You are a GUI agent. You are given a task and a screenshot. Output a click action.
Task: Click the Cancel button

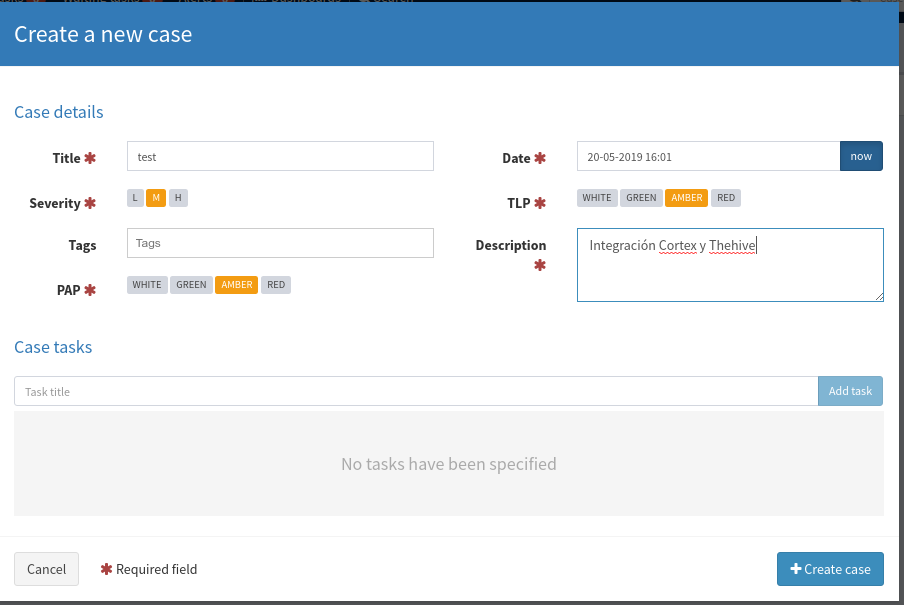click(x=46, y=569)
